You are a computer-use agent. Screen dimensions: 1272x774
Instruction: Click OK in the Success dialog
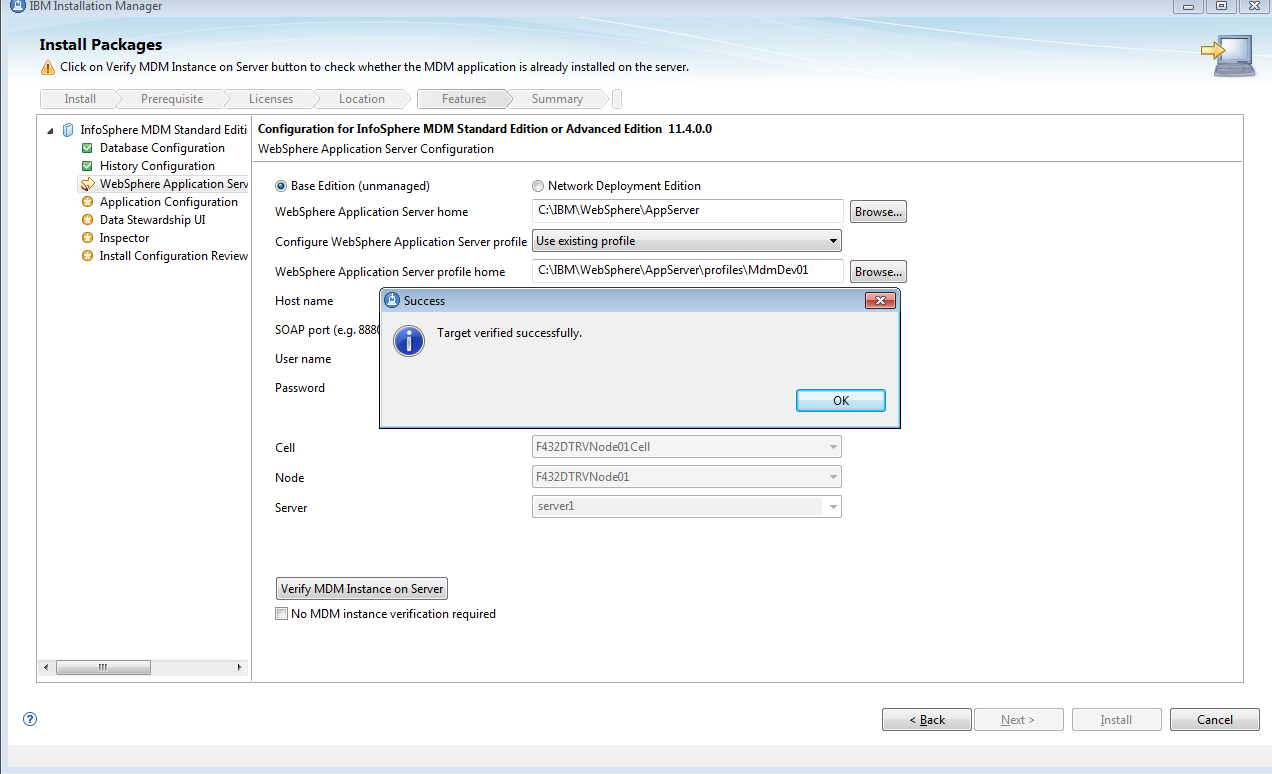pyautogui.click(x=841, y=400)
